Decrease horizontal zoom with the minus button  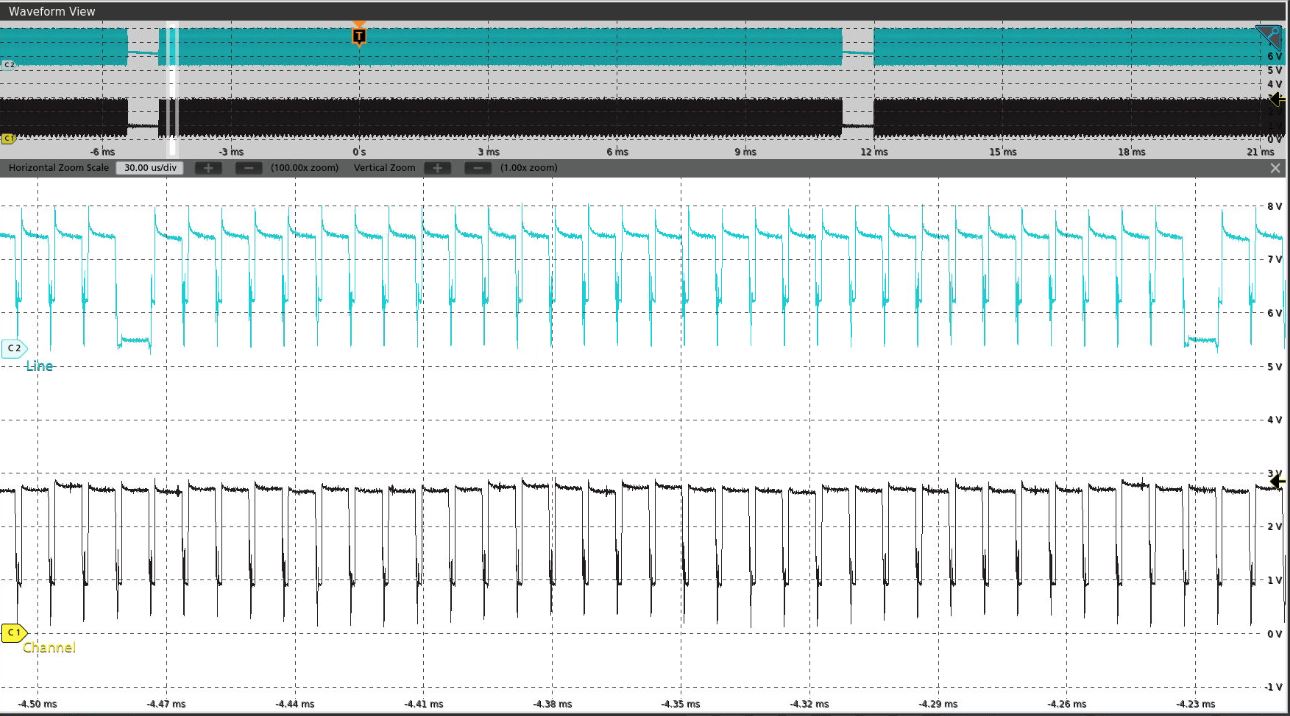tap(249, 168)
